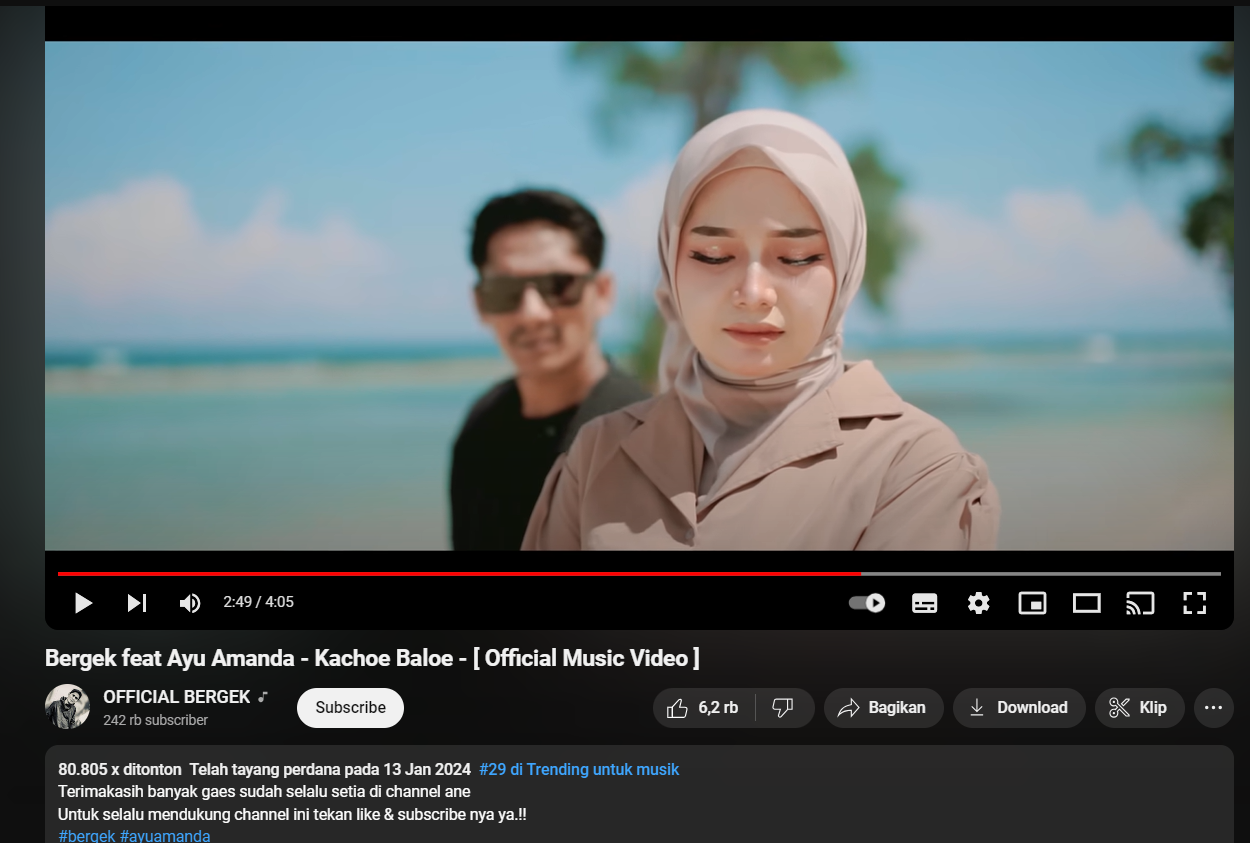Screen dimensions: 1250x843
Task: Cast video to a TV
Action: [x=1140, y=603]
